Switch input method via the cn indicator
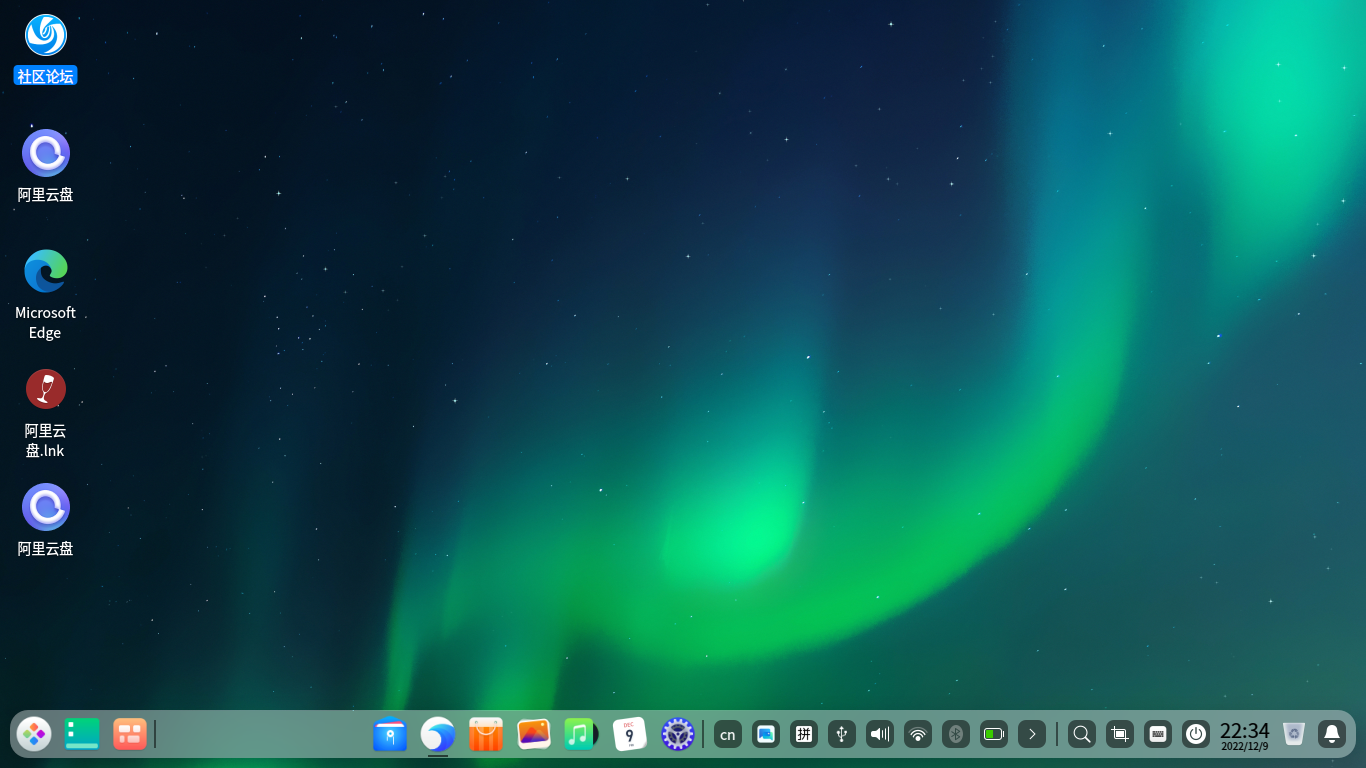The height and width of the screenshot is (768, 1366). click(728, 734)
